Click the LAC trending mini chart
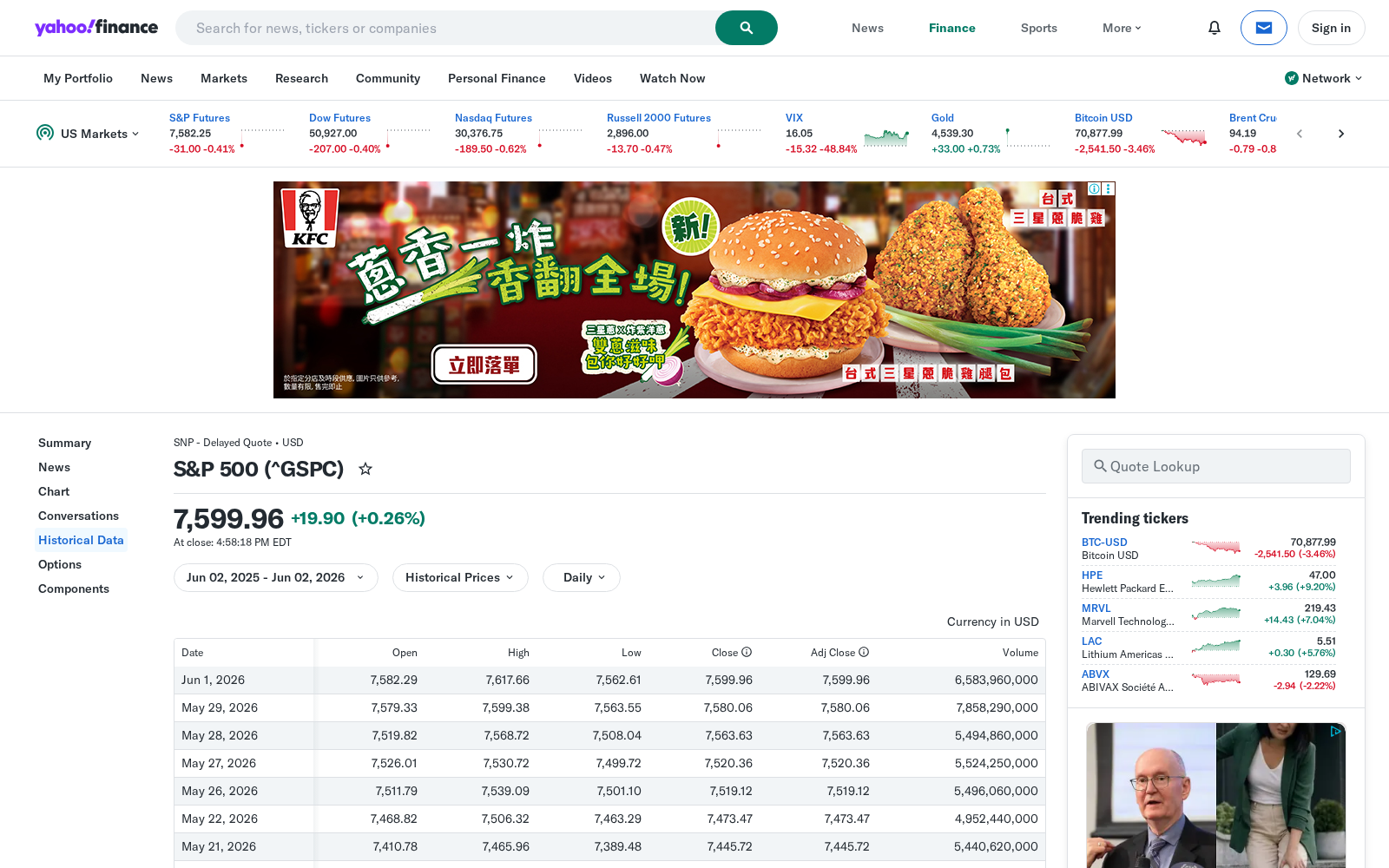 tap(1216, 647)
